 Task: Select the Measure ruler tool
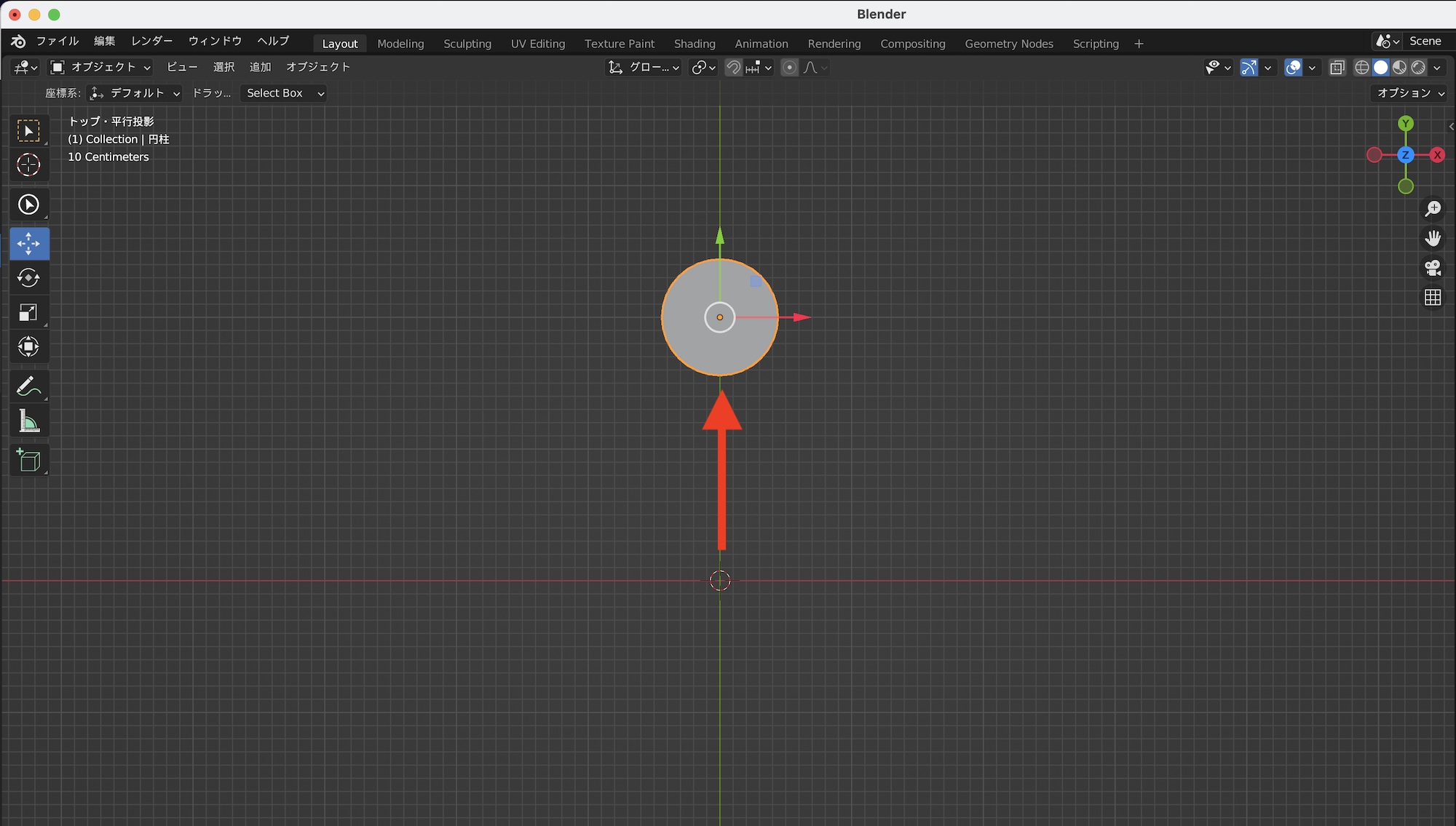tap(28, 421)
